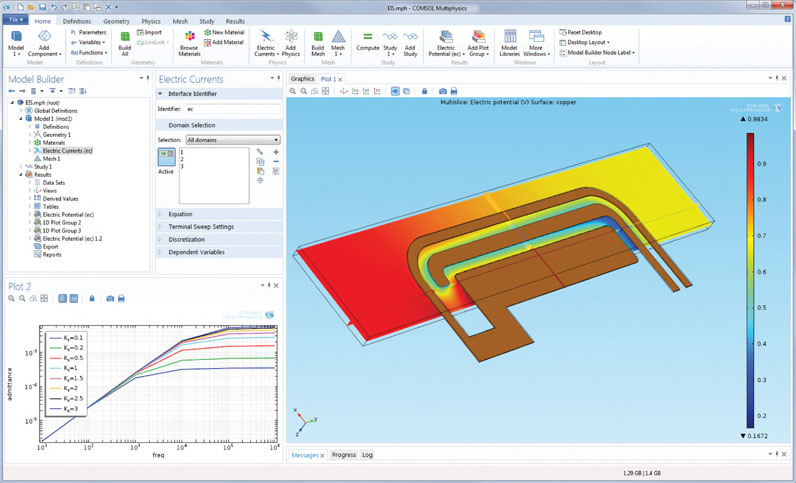Open the Add Plot Group dropdown

478,43
